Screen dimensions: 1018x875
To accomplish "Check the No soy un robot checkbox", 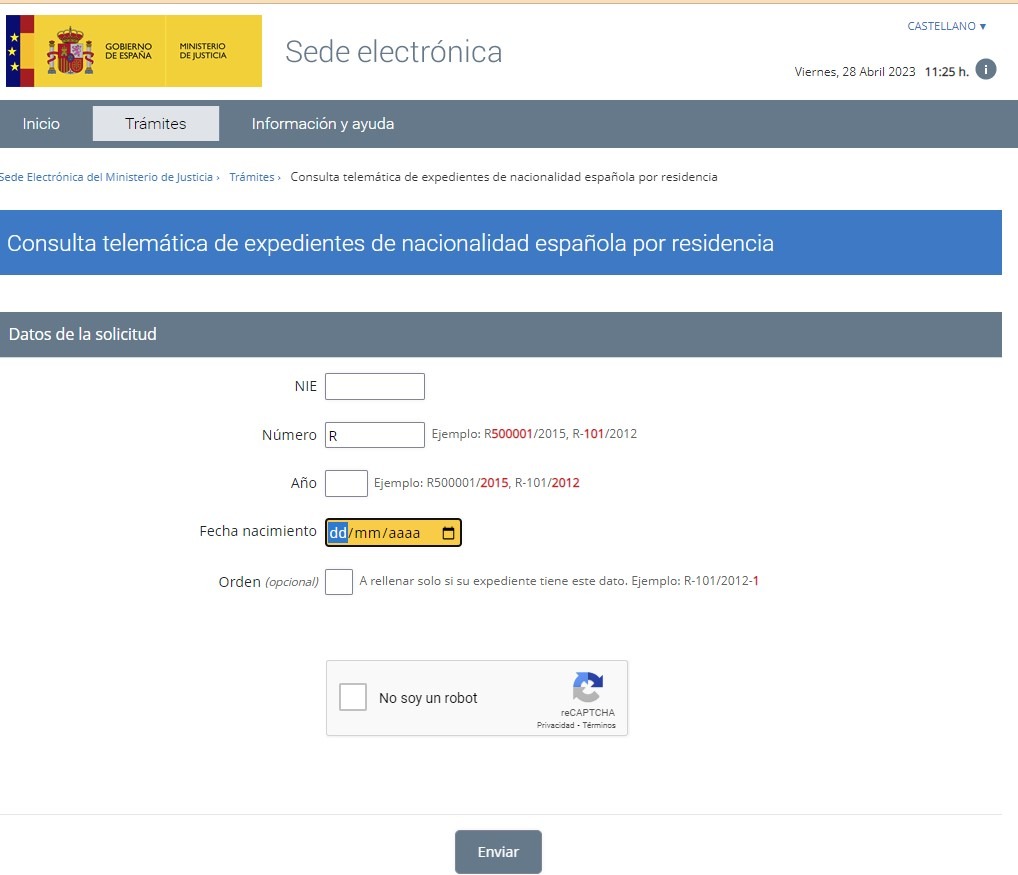I will [x=353, y=697].
